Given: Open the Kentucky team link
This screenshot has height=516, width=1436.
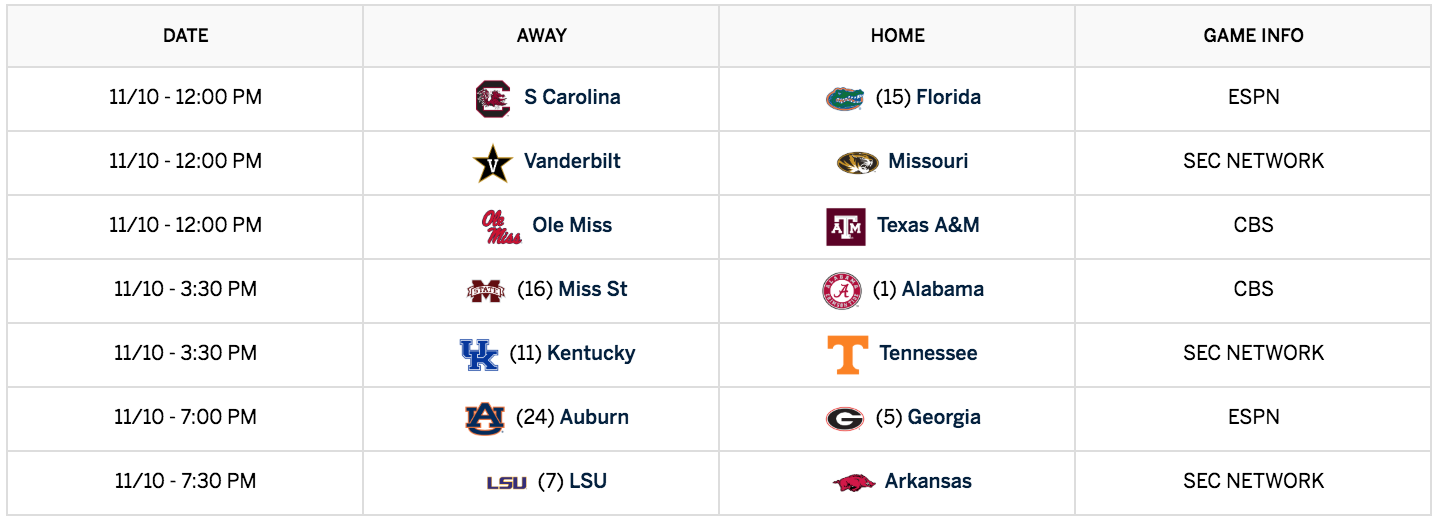Looking at the screenshot, I should pos(591,353).
